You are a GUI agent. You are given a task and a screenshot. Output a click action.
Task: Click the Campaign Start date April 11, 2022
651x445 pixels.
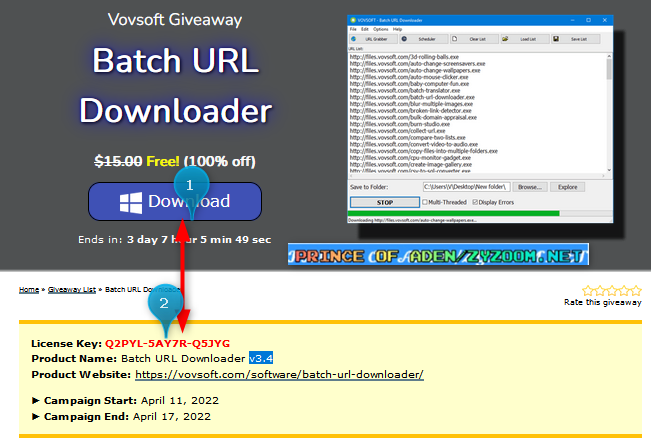click(x=180, y=401)
